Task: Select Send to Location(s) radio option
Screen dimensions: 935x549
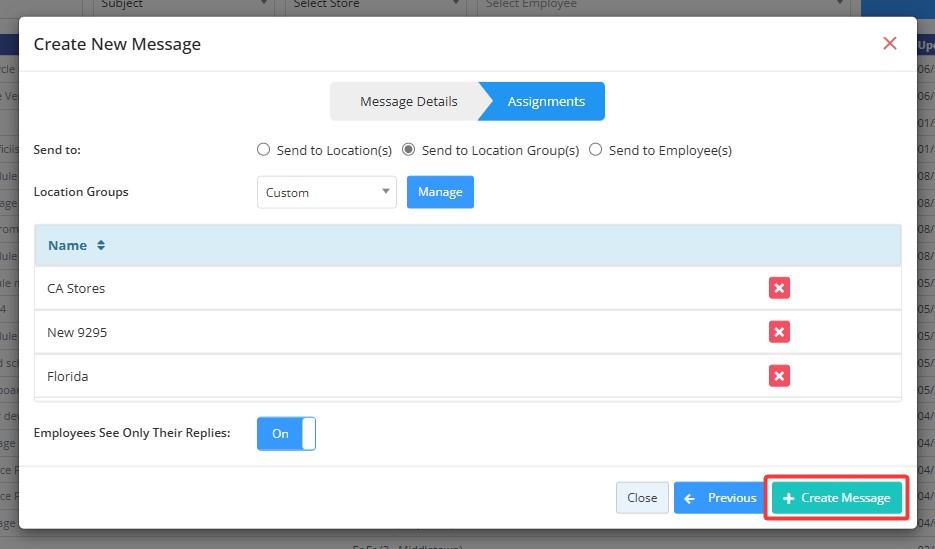Action: click(264, 150)
